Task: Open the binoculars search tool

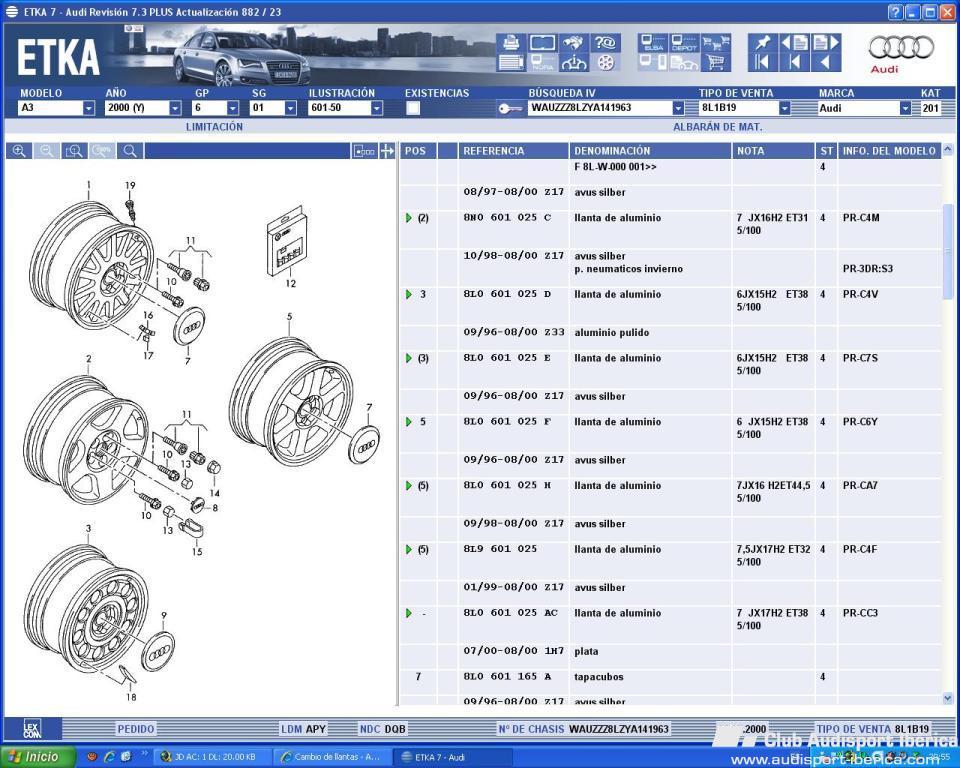Action: point(574,42)
